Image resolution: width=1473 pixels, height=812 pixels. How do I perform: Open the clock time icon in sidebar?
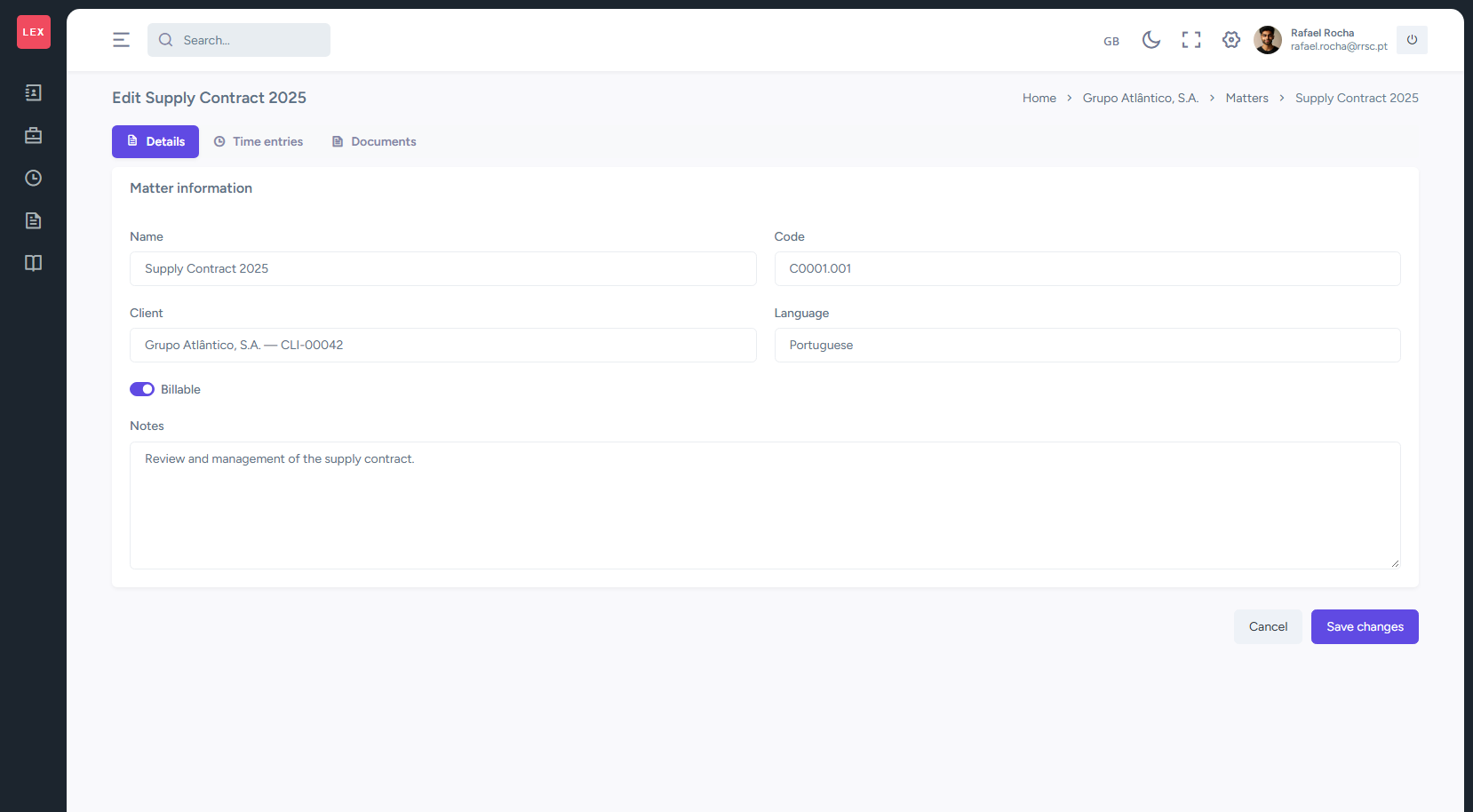33,178
